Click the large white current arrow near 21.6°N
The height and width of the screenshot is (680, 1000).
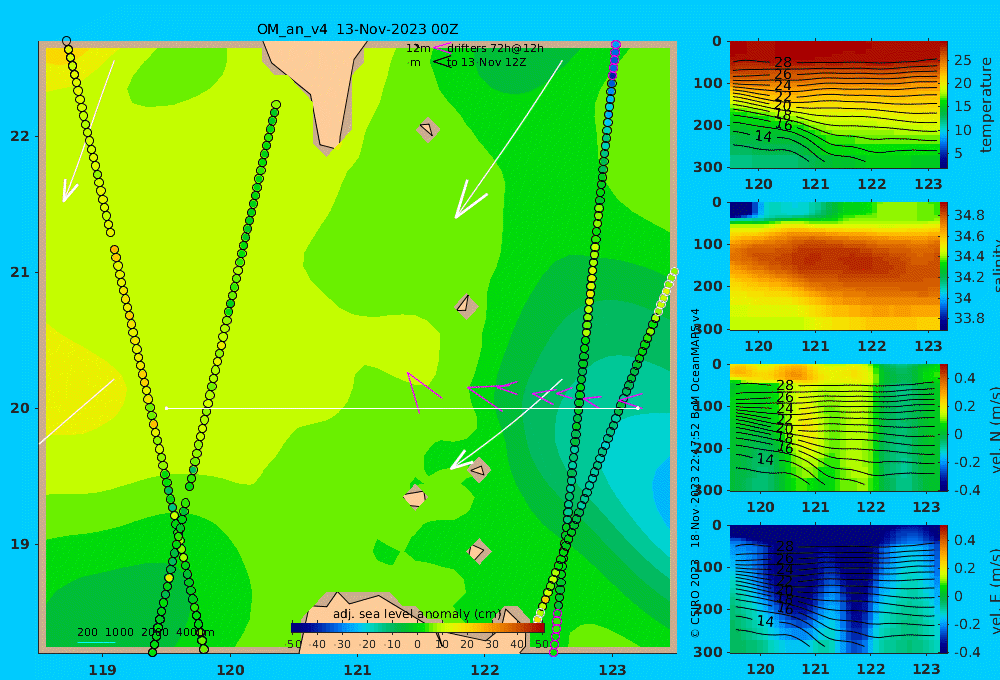click(x=508, y=140)
